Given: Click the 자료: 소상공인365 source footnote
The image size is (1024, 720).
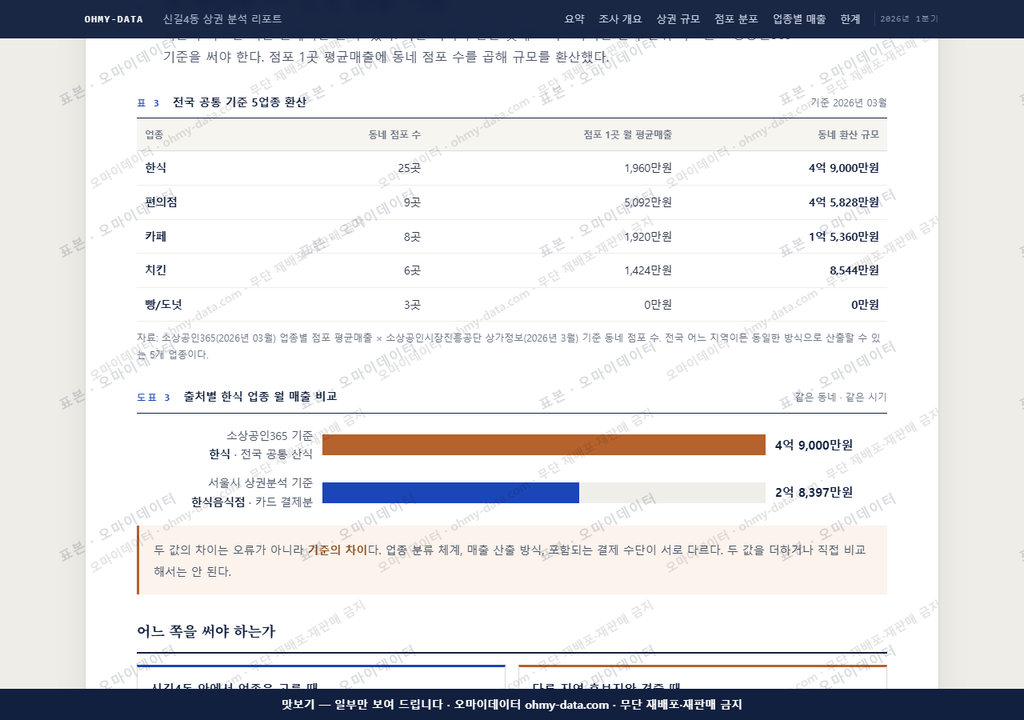Looking at the screenshot, I should (x=508, y=346).
